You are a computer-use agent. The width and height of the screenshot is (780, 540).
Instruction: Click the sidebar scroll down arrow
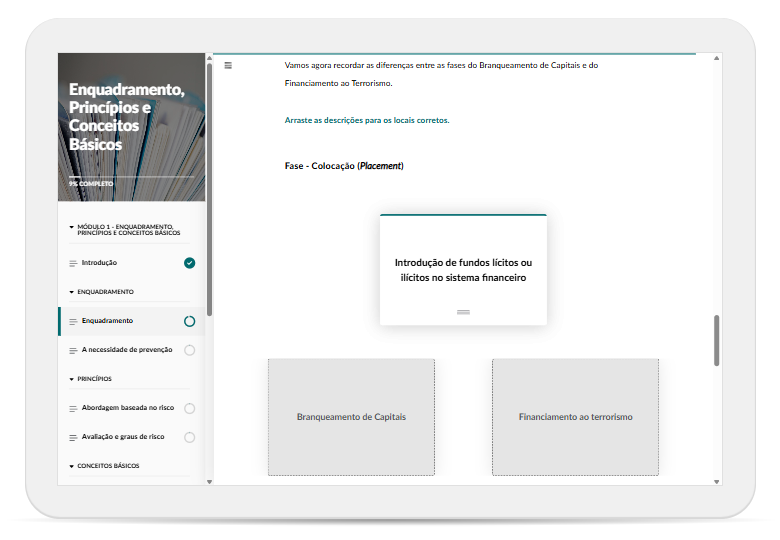(209, 481)
